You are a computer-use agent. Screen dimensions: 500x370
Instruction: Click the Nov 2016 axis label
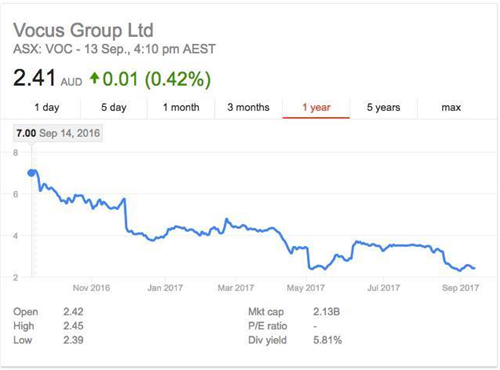(x=91, y=288)
